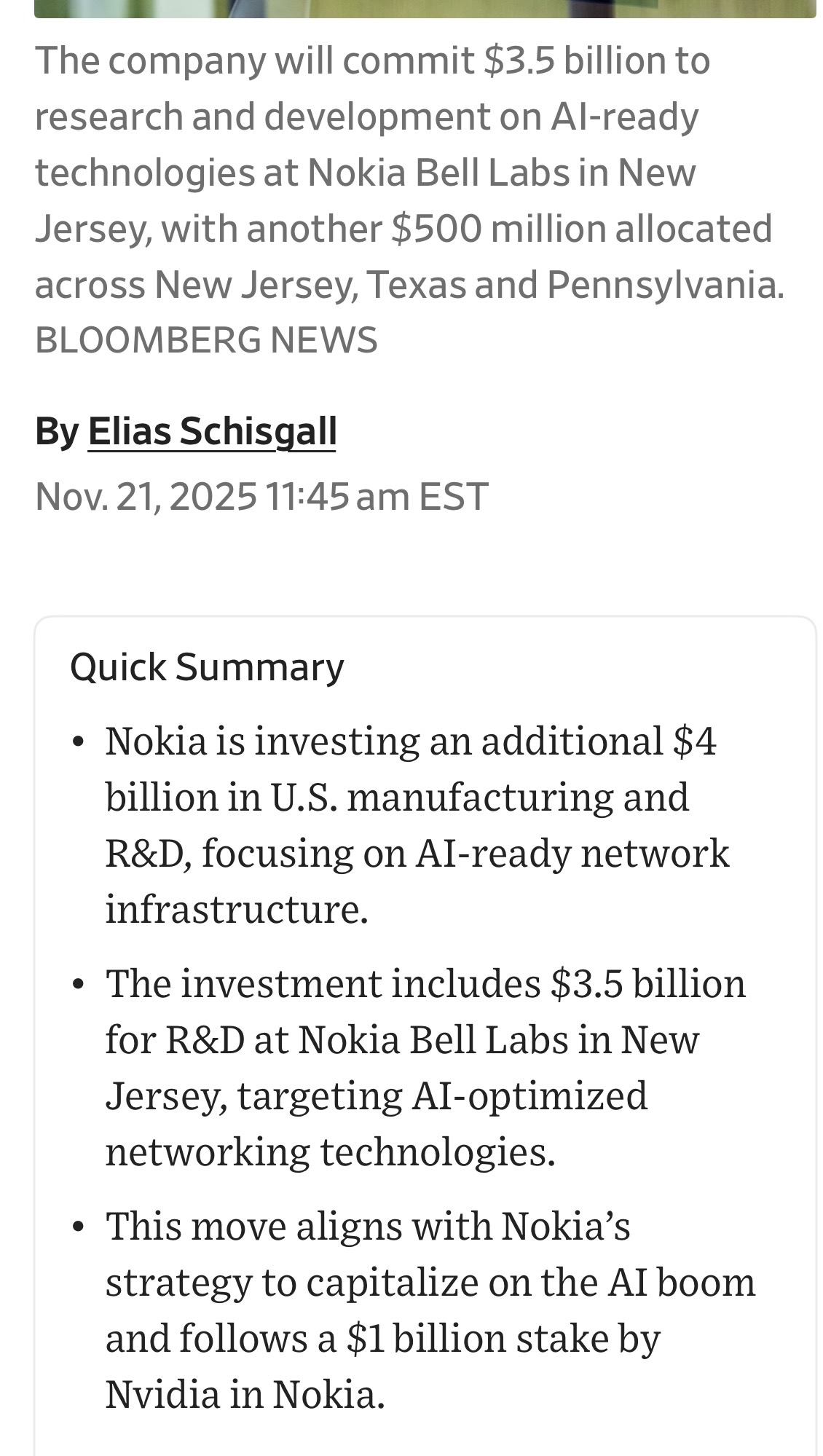Click the Quick Summary heading
The height and width of the screenshot is (1456, 823).
[207, 667]
